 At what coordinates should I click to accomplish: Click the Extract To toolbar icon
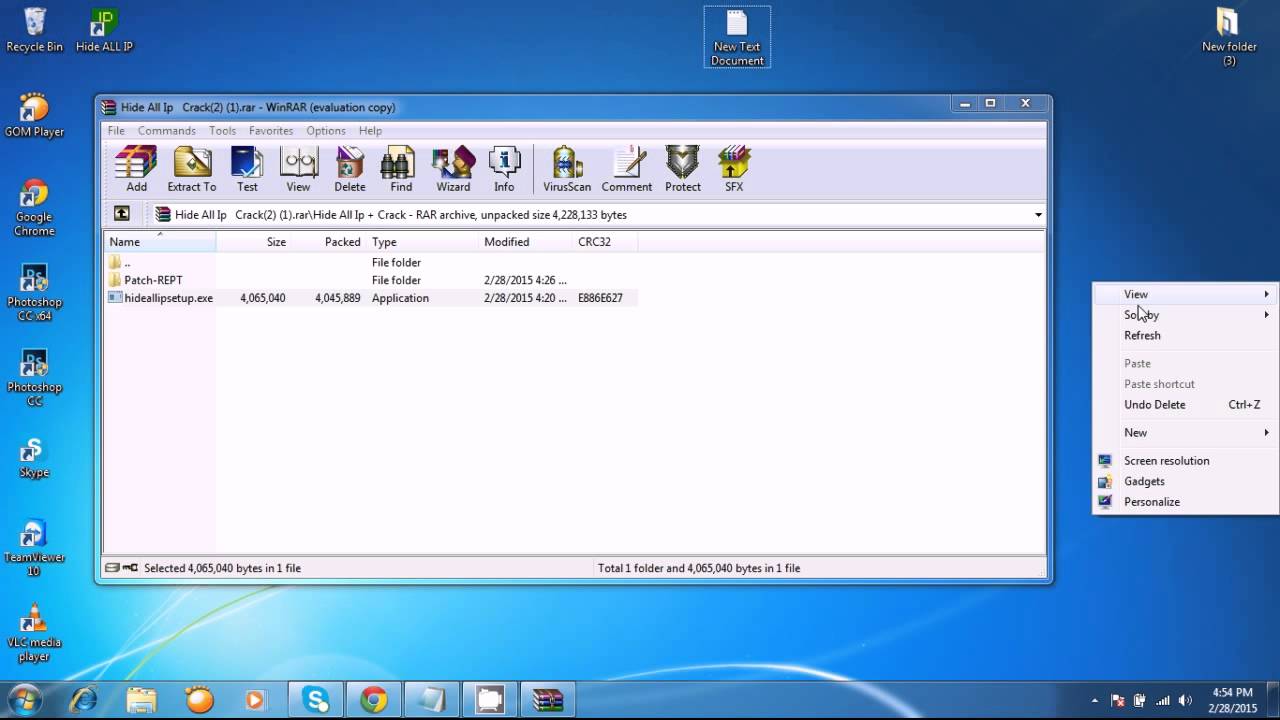tap(191, 169)
